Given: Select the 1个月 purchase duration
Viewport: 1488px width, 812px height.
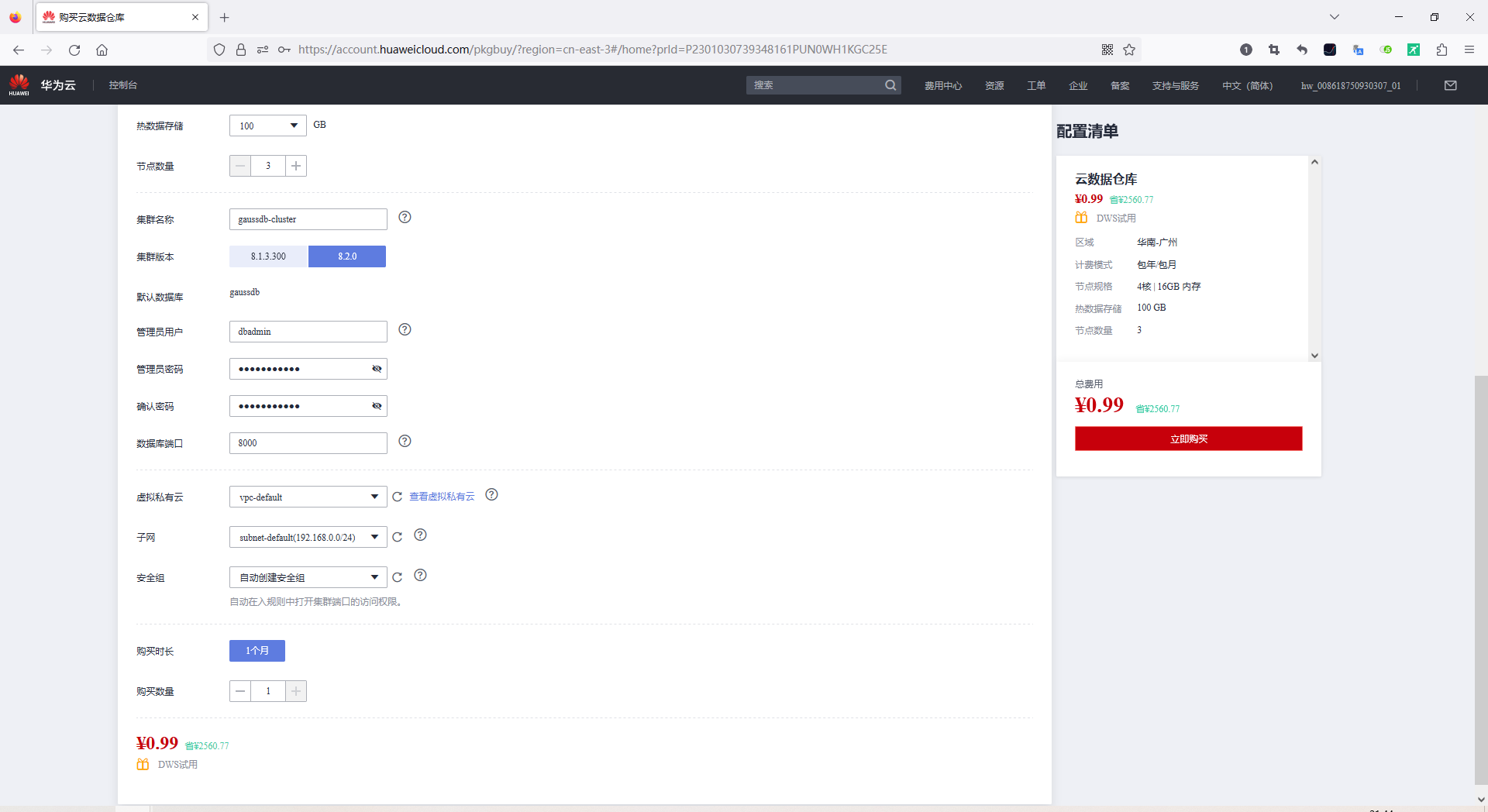Looking at the screenshot, I should pos(257,651).
